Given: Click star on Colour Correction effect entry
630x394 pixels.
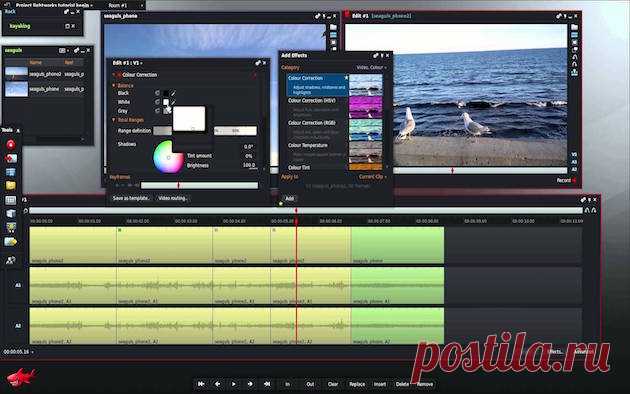Looking at the screenshot, I should click(346, 77).
